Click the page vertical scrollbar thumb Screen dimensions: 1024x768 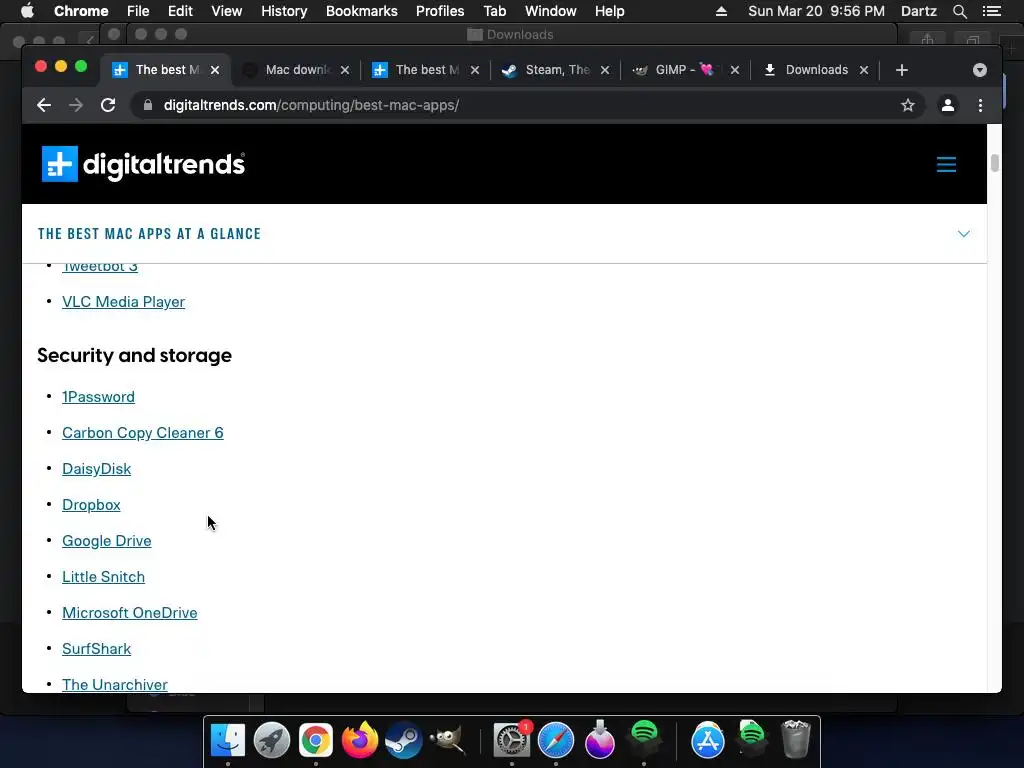[994, 163]
